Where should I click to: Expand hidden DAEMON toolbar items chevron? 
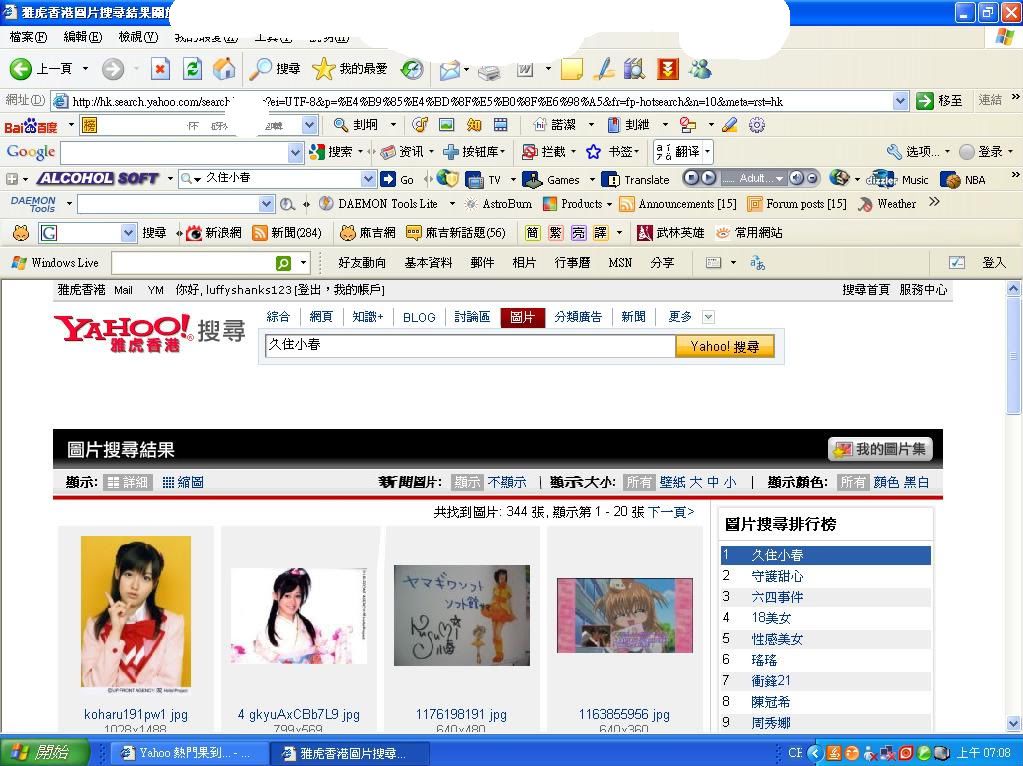[934, 202]
